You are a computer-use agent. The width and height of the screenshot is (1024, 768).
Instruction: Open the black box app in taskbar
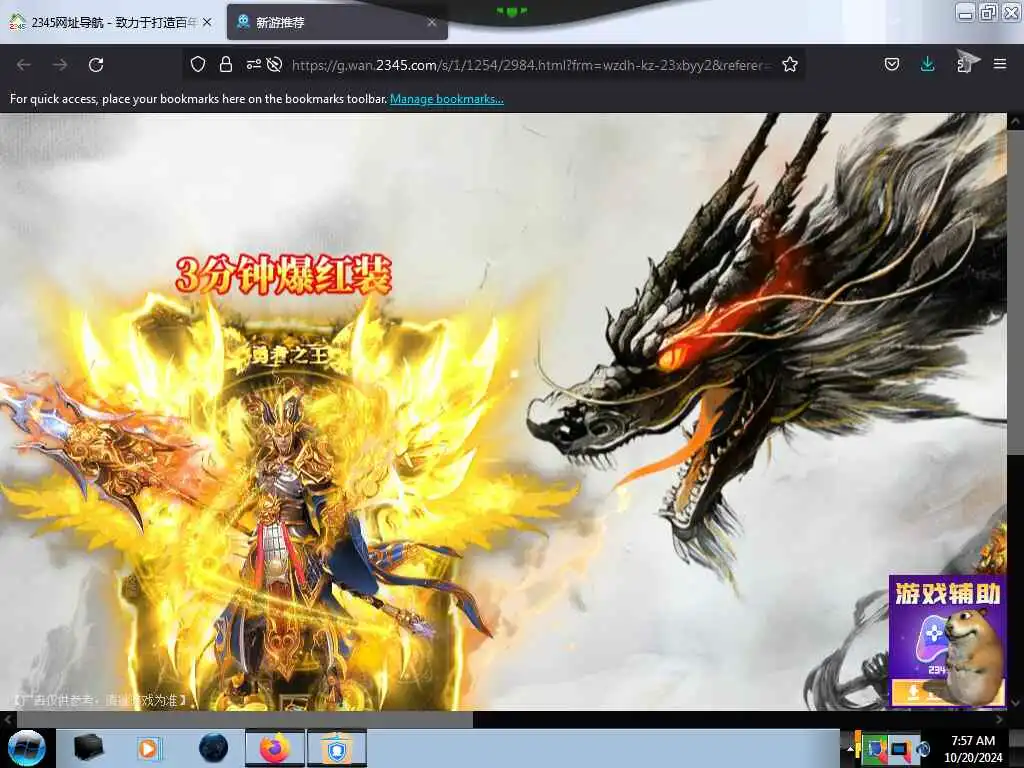(89, 747)
